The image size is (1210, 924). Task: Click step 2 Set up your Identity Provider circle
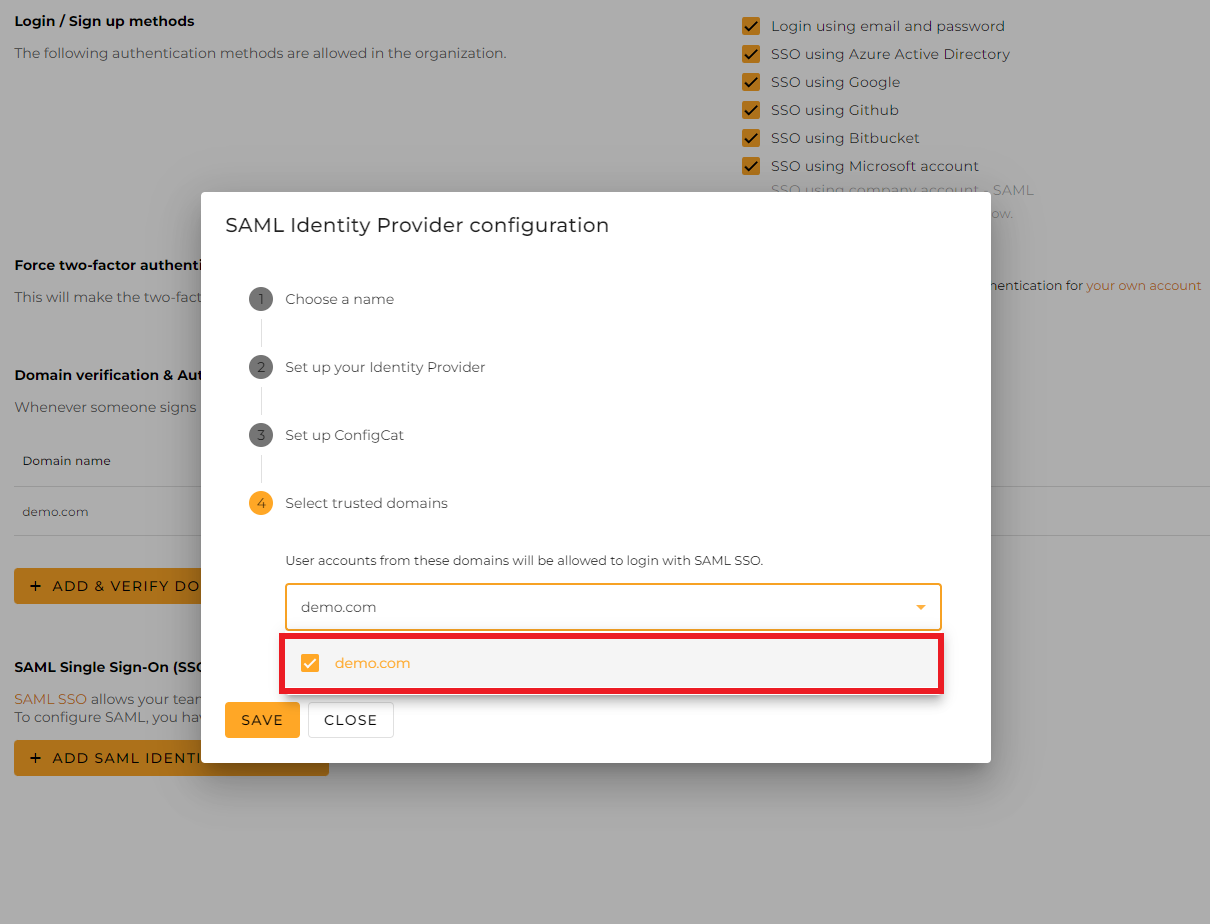261,367
